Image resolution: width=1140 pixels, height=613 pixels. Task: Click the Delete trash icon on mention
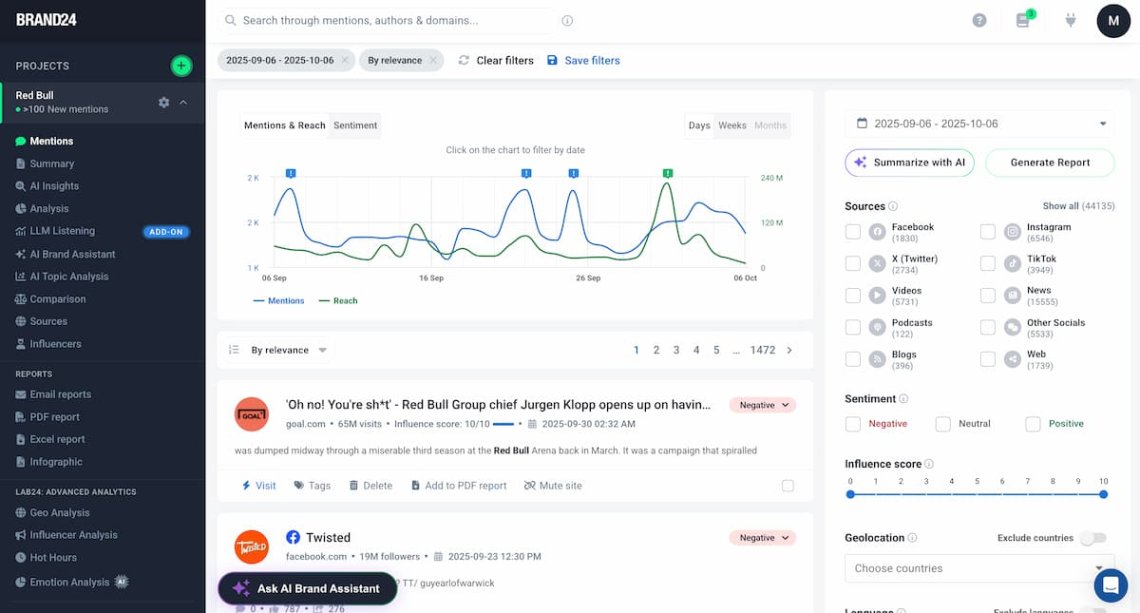click(354, 486)
